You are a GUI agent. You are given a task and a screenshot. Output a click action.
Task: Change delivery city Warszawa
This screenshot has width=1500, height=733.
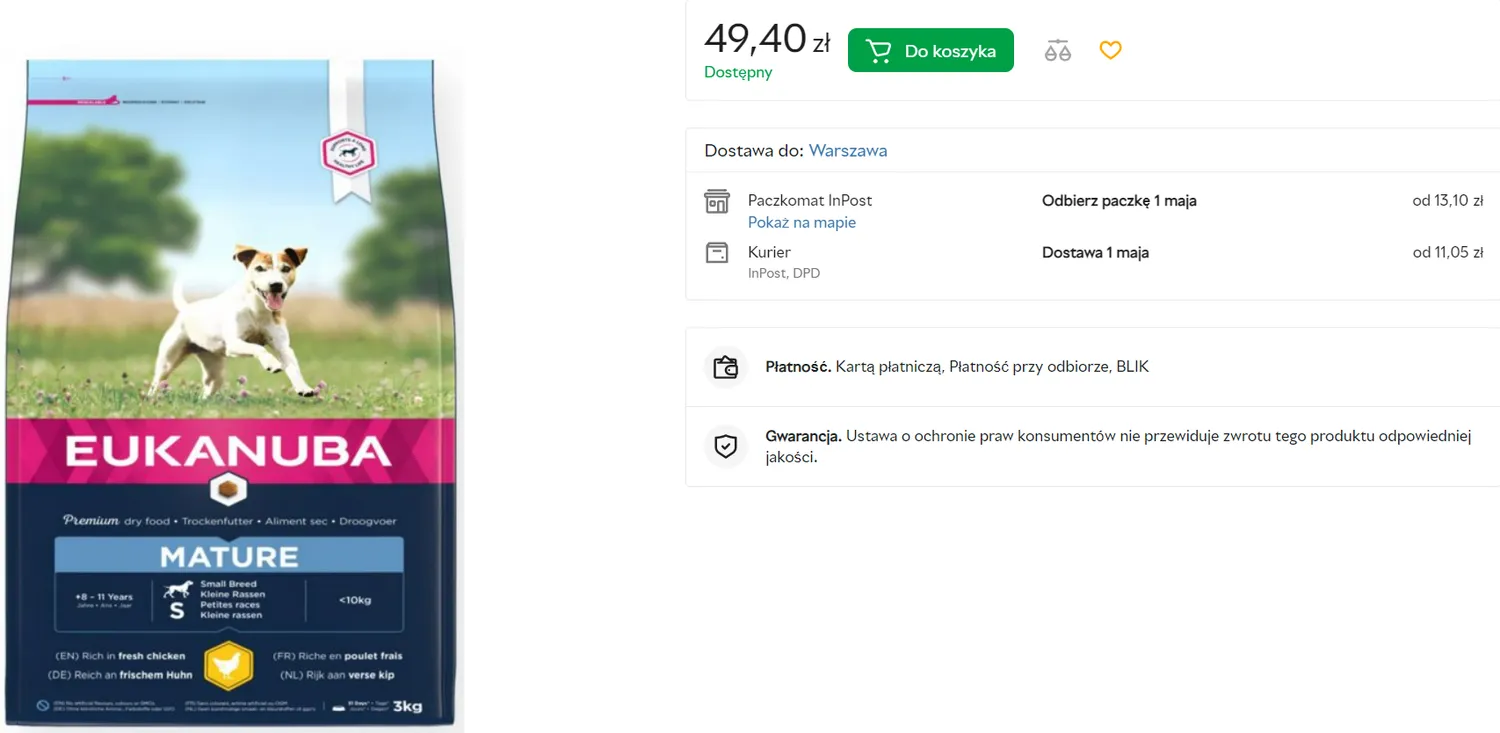(848, 151)
